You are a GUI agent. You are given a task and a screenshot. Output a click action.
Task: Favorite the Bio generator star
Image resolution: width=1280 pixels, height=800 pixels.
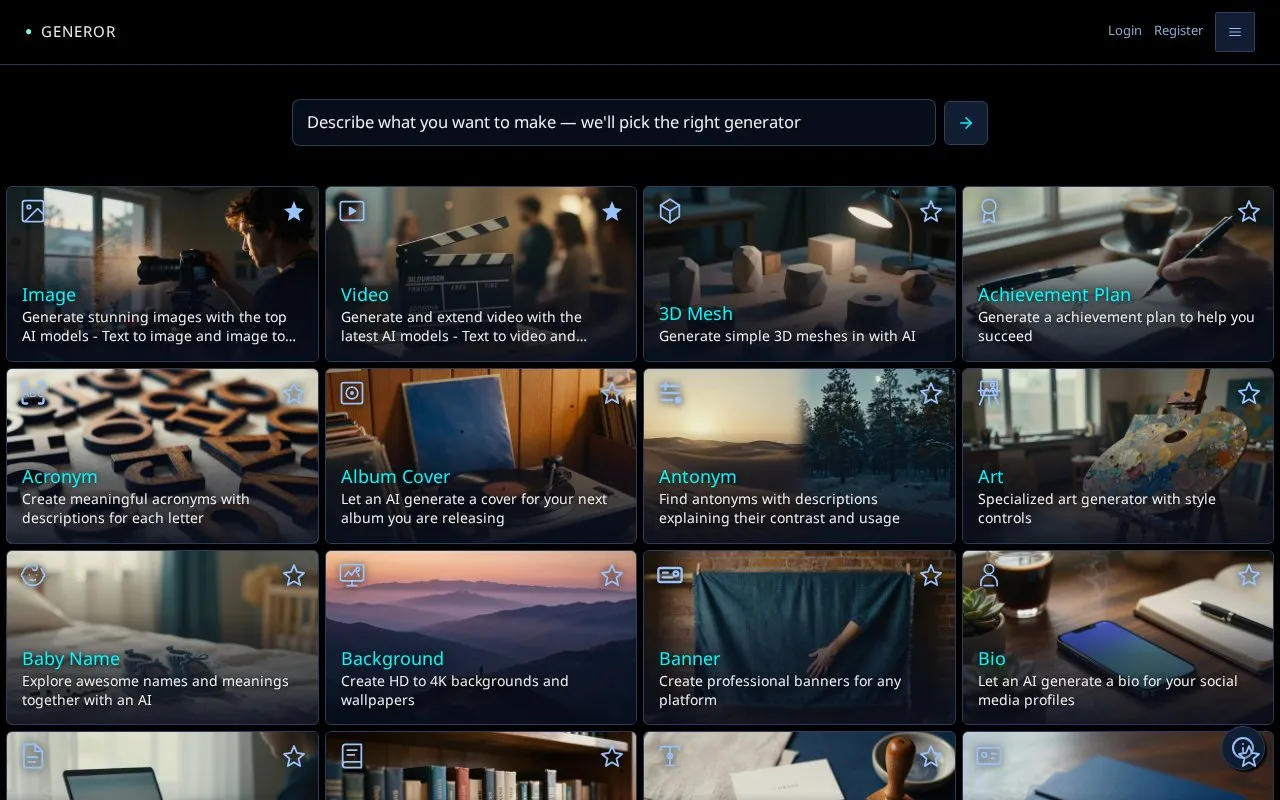pos(1249,575)
